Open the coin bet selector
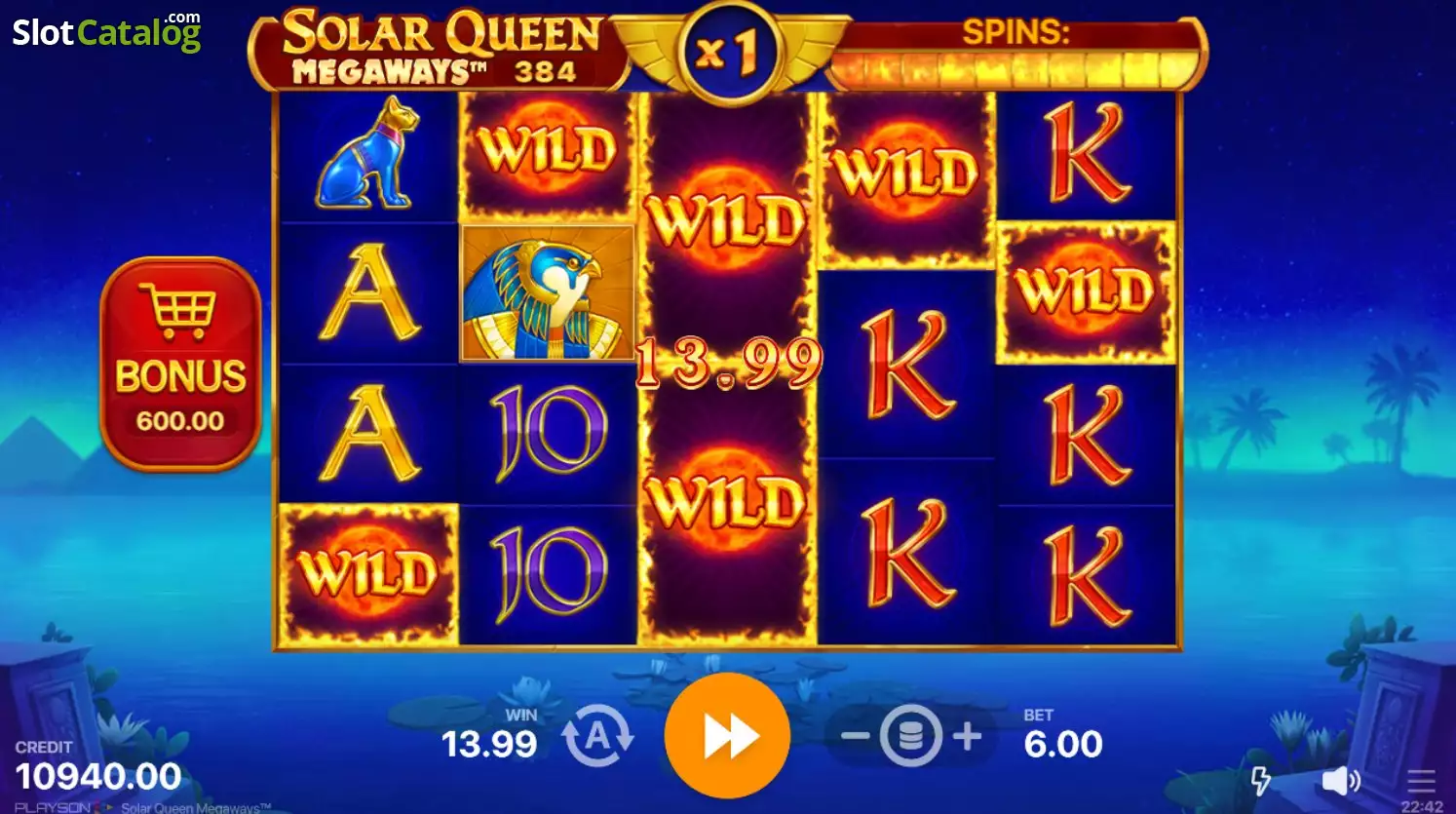The width and height of the screenshot is (1456, 814). tap(910, 736)
